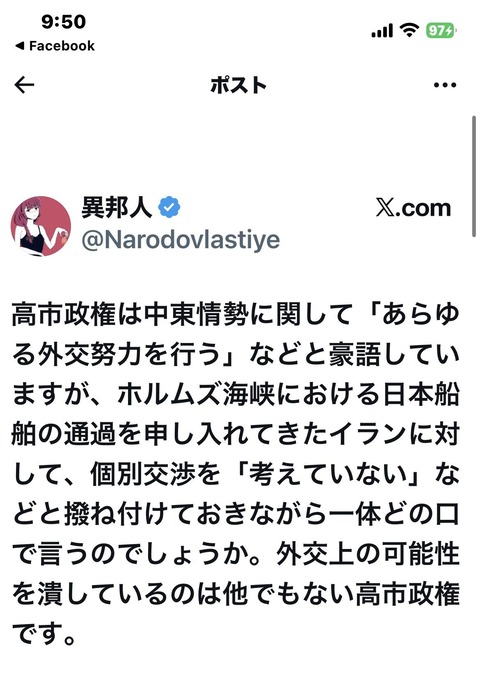The width and height of the screenshot is (480, 686).
Task: Click the blue verified checkmark badge
Action: pyautogui.click(x=169, y=207)
